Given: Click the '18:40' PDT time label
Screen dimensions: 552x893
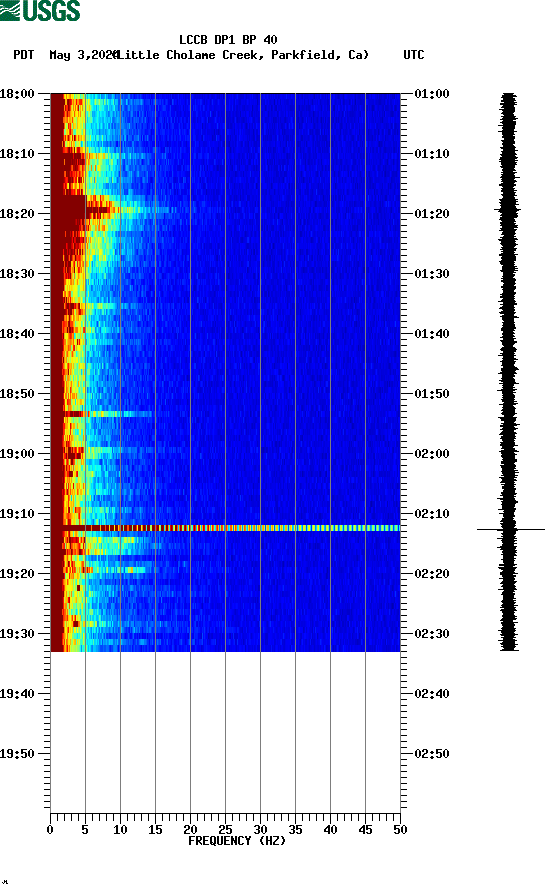Looking at the screenshot, I should click(x=18, y=334).
